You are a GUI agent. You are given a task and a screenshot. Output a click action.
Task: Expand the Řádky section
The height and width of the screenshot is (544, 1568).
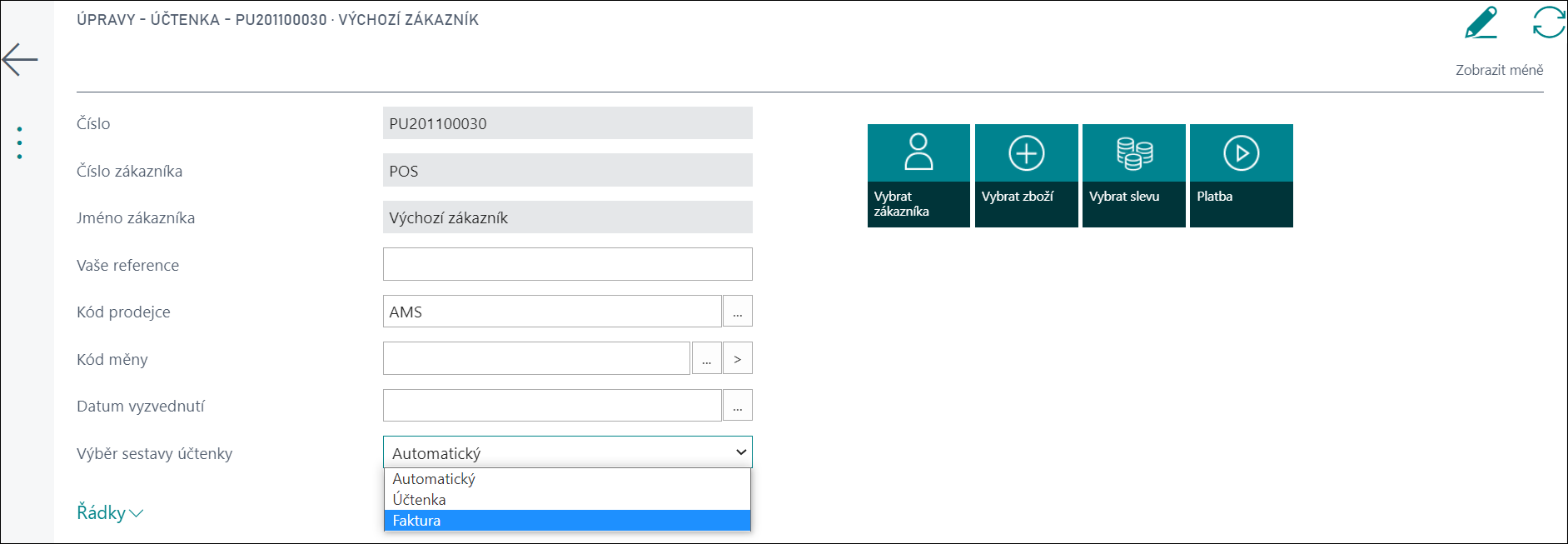110,512
